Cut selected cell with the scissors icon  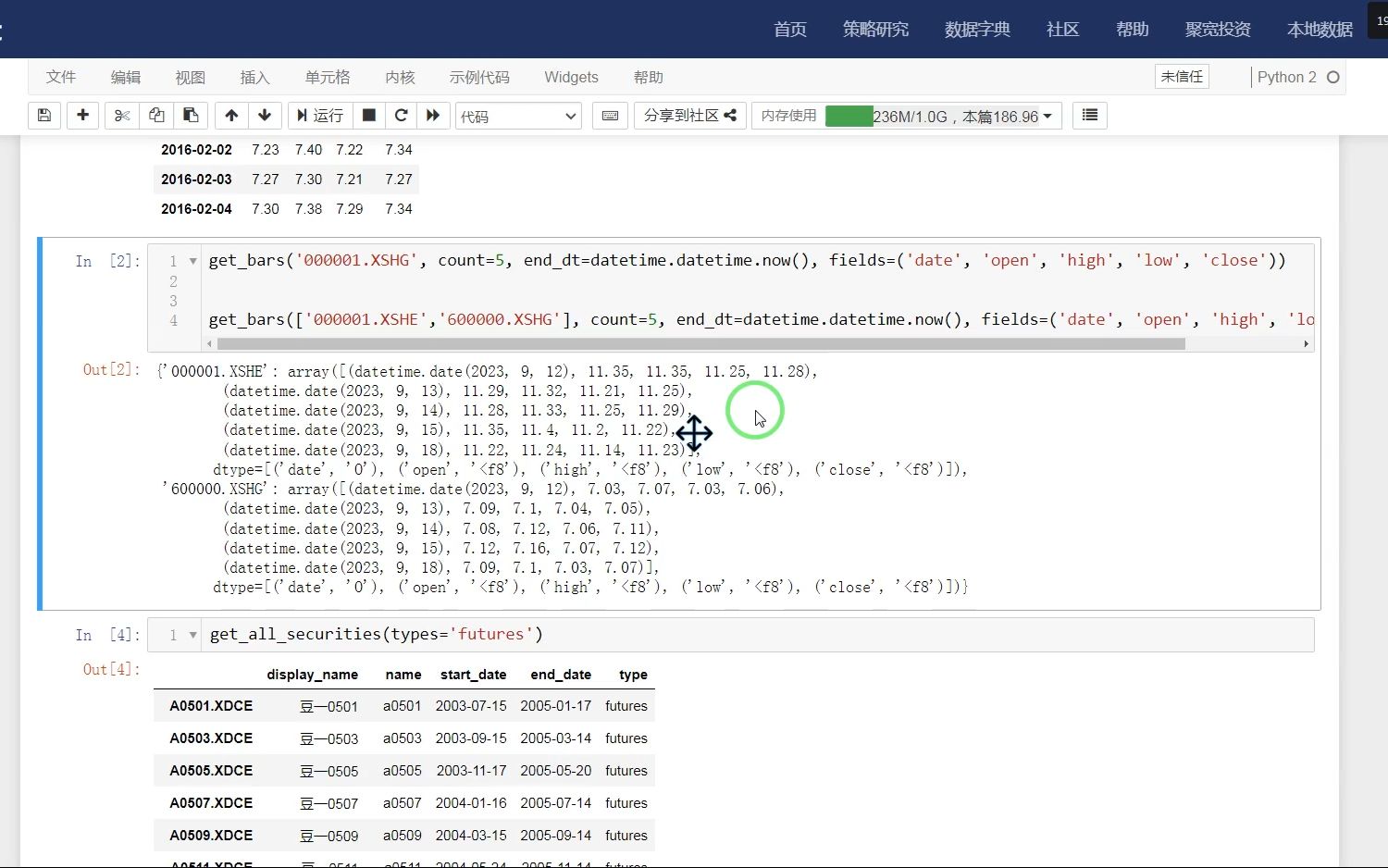(x=121, y=116)
